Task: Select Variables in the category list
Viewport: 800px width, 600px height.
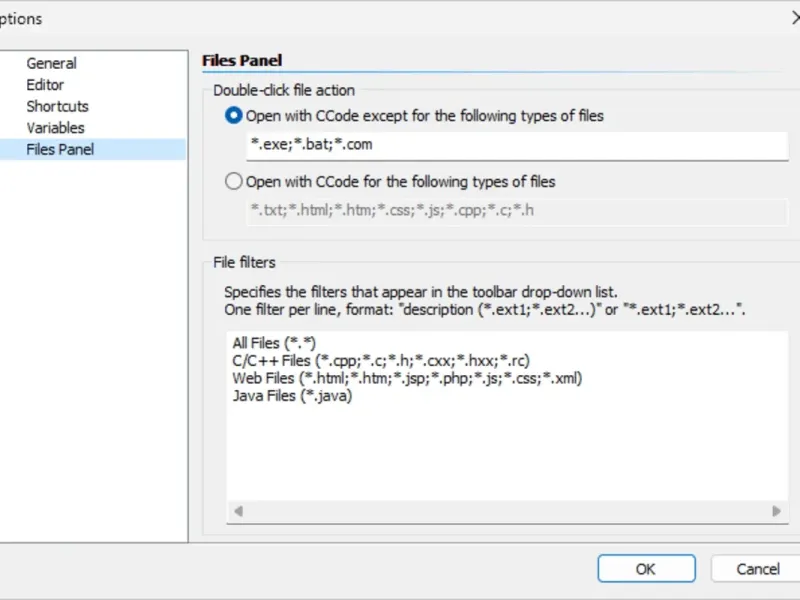Action: (55, 128)
